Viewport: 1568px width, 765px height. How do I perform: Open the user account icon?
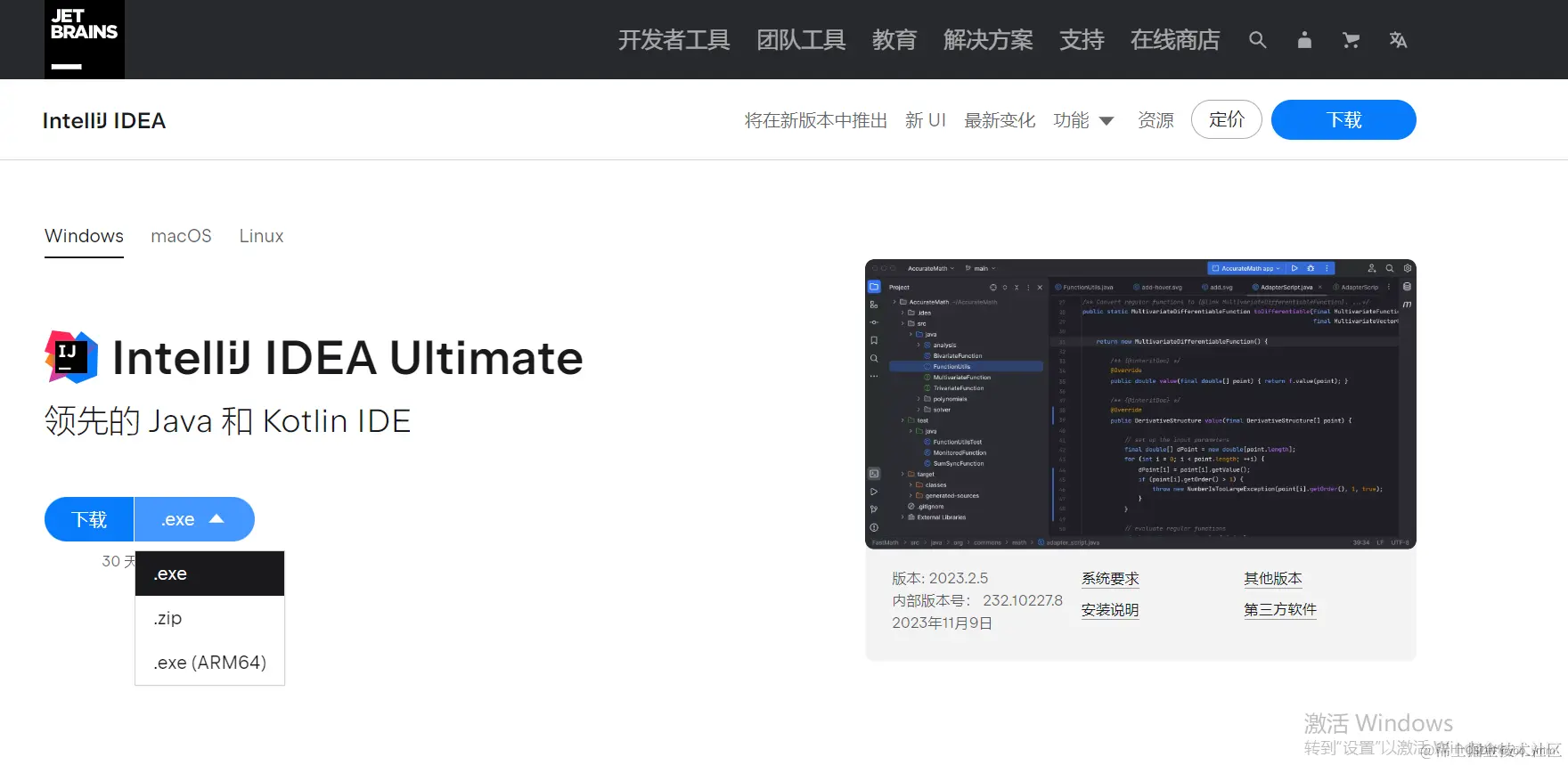[1304, 40]
